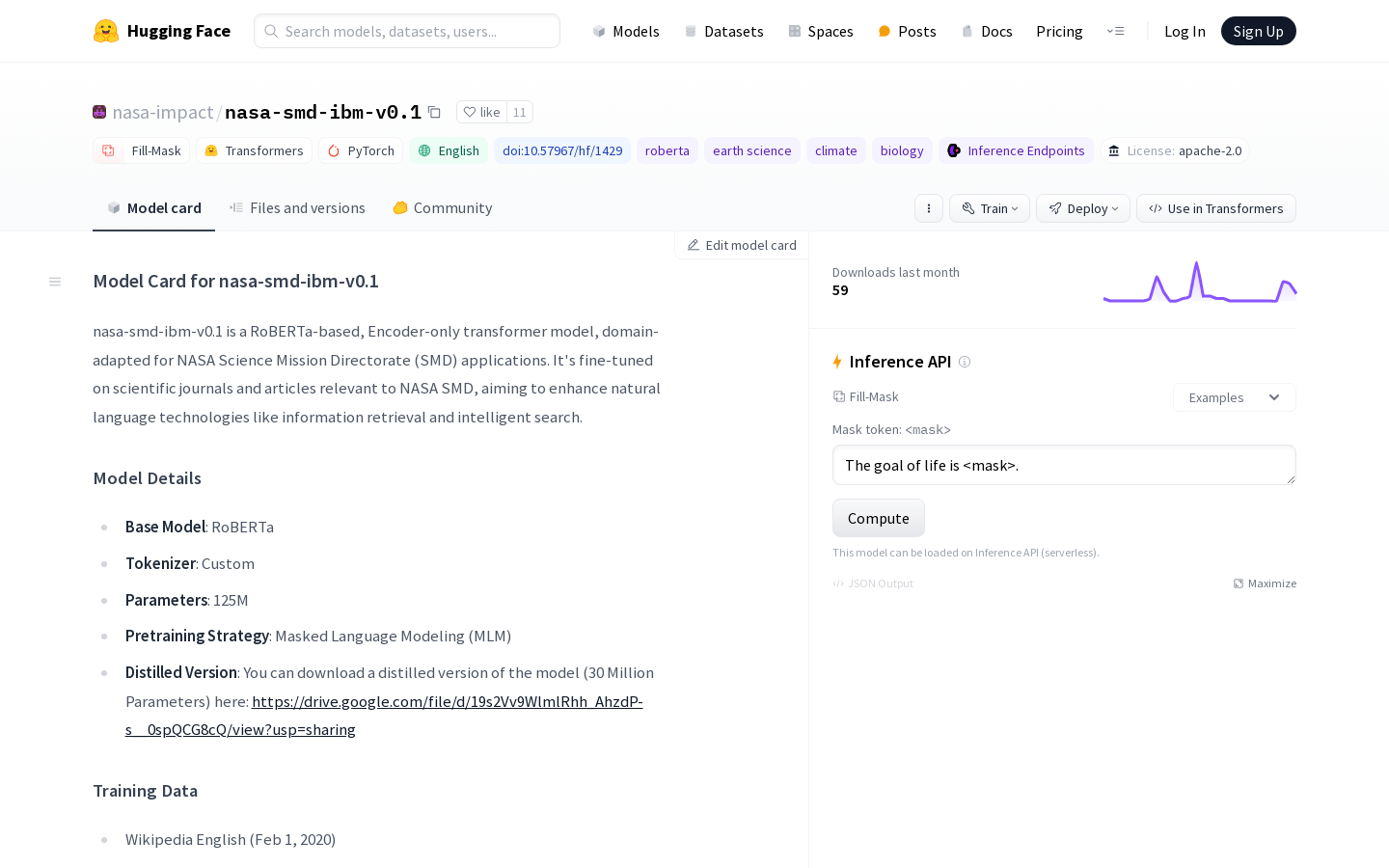This screenshot has height=868, width=1389.
Task: Open the Examples dropdown
Action: click(1234, 397)
